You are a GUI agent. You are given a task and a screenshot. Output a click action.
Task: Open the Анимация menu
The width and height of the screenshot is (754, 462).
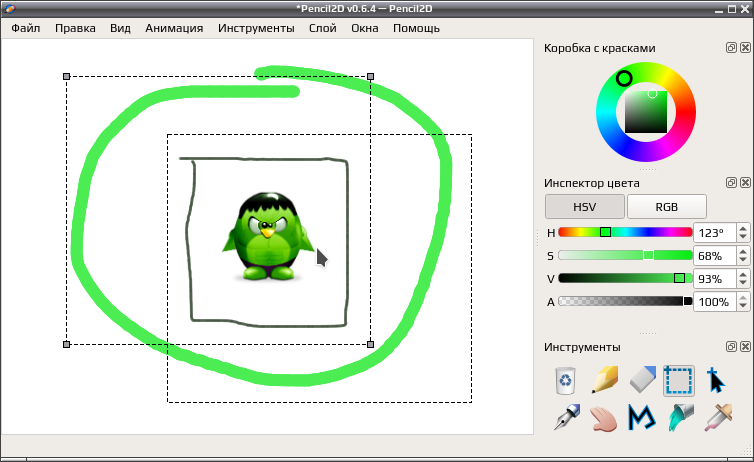point(174,28)
